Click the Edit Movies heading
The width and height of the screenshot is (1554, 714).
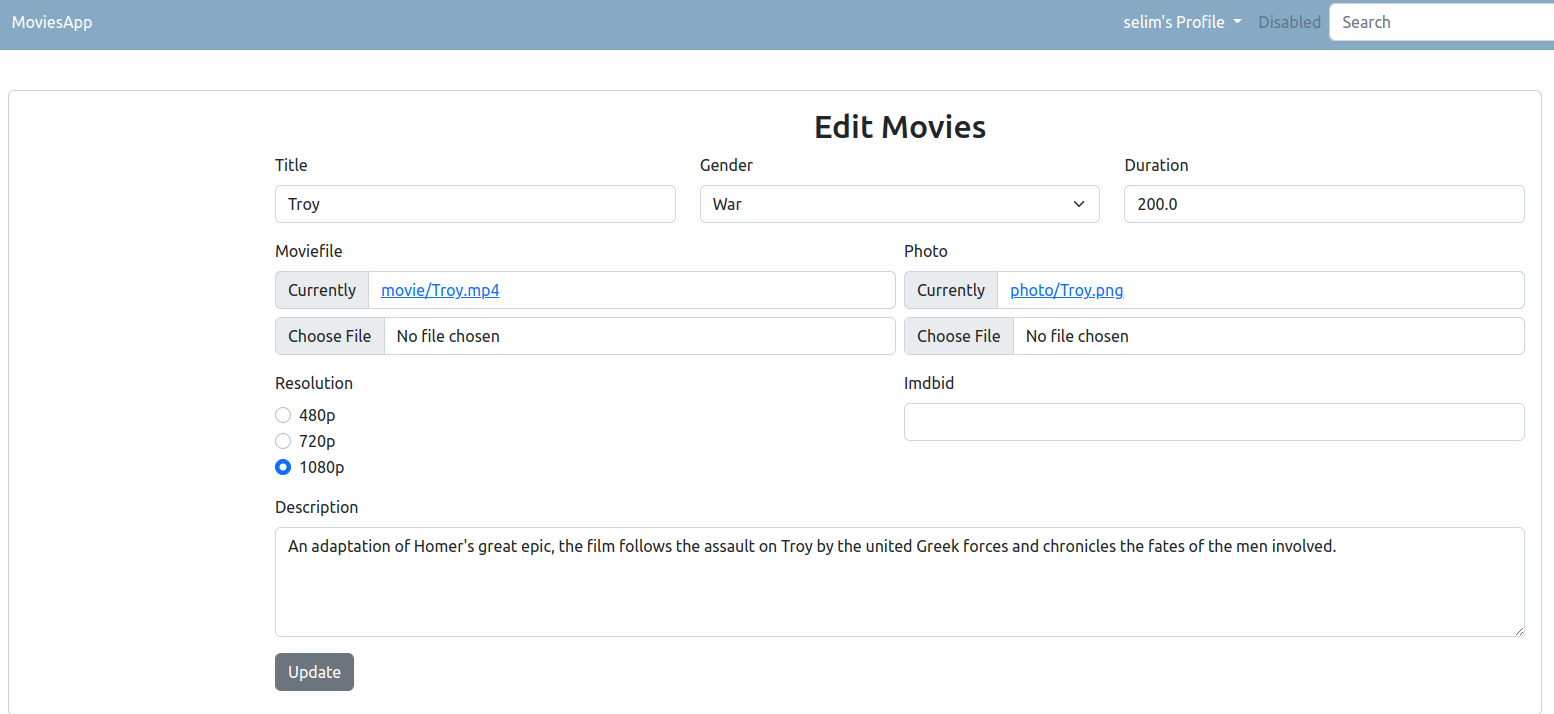(900, 127)
